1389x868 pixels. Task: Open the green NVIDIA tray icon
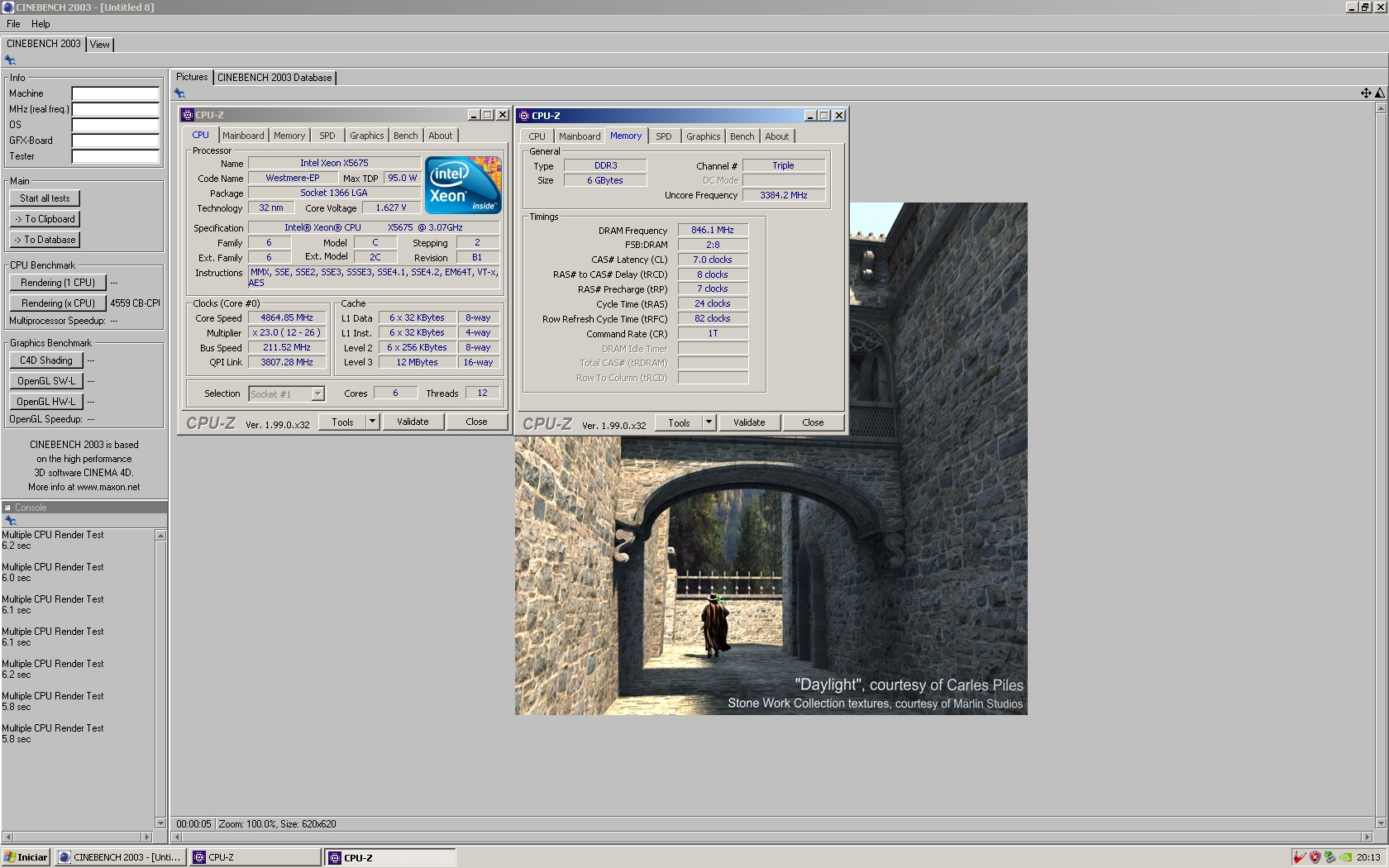coord(1346,857)
